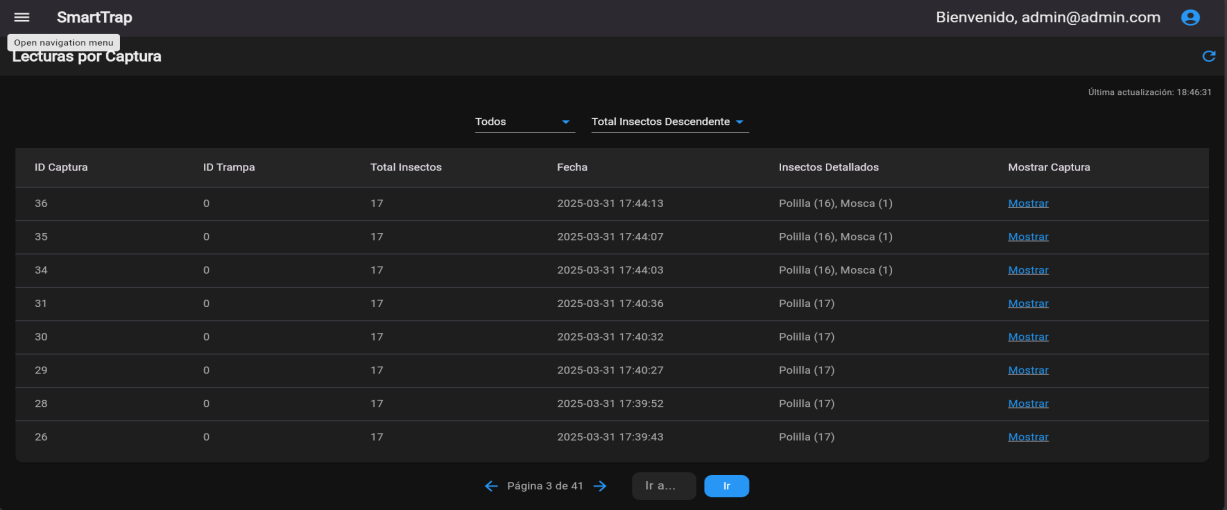Click the ID Trampa column header
Image resolution: width=1227 pixels, height=510 pixels.
coord(229,167)
